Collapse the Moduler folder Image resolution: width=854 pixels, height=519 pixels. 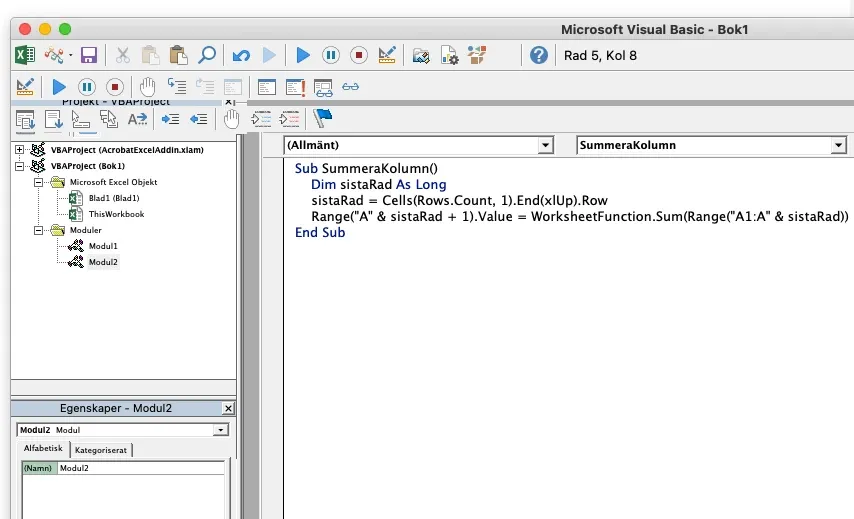(x=38, y=230)
